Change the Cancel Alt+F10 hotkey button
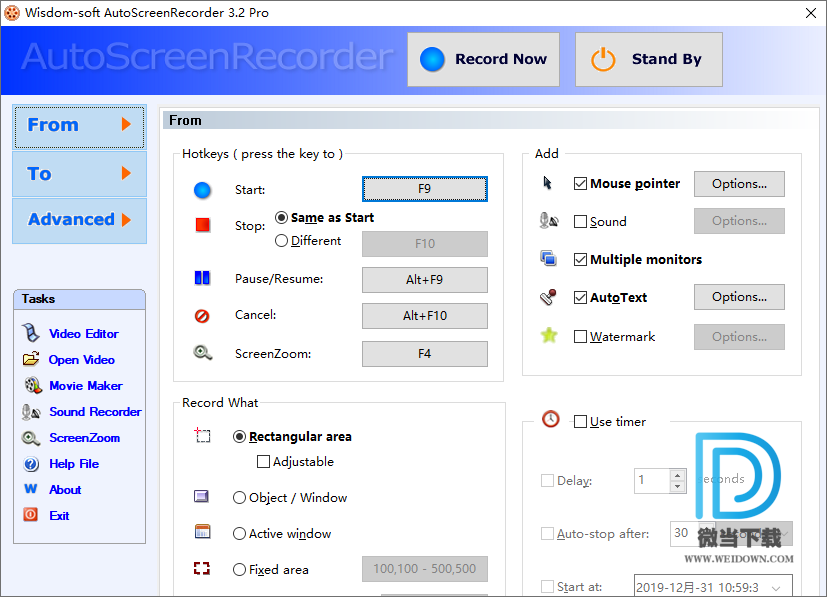The width and height of the screenshot is (827, 597). [425, 315]
